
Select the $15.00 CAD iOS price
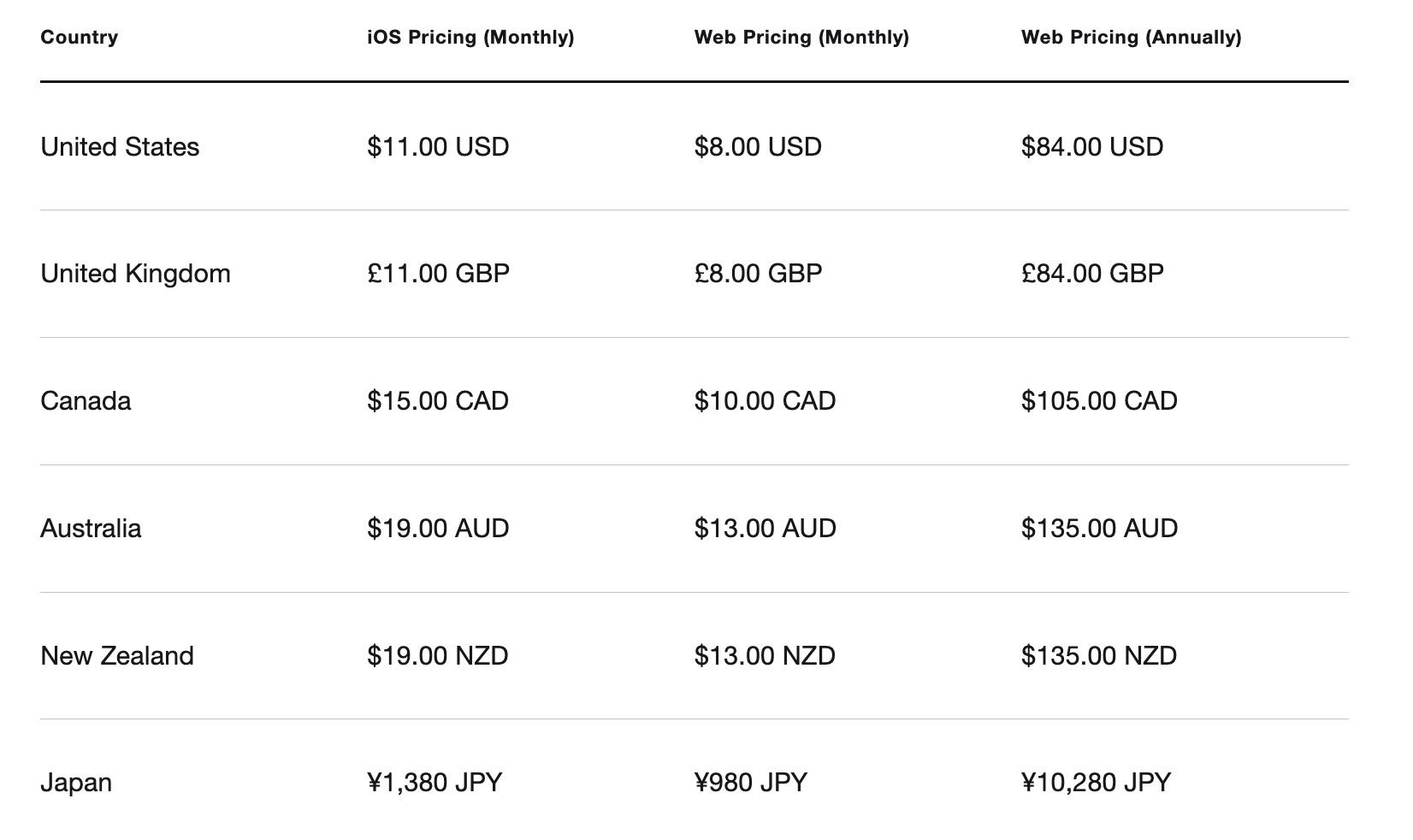438,401
